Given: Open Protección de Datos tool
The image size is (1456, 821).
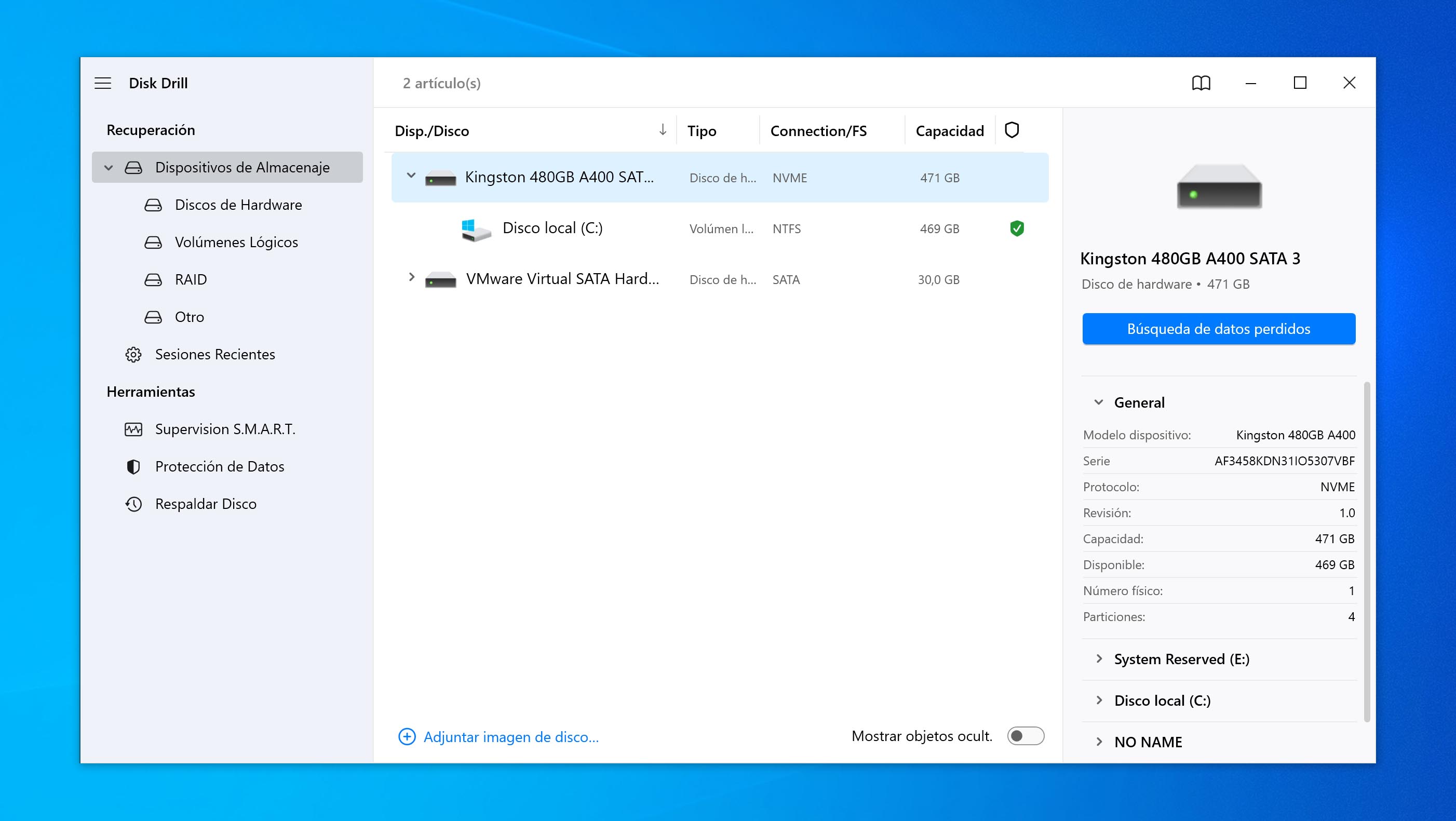Looking at the screenshot, I should 227,466.
